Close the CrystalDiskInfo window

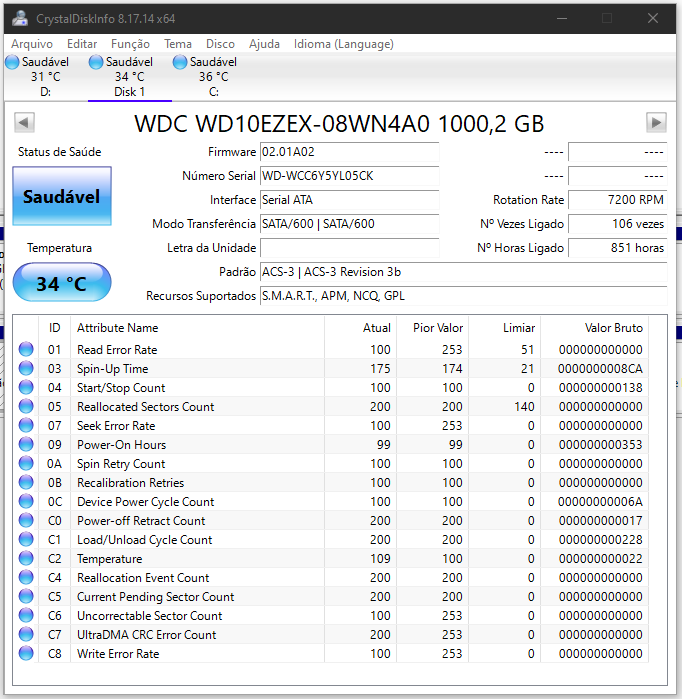coord(653,18)
